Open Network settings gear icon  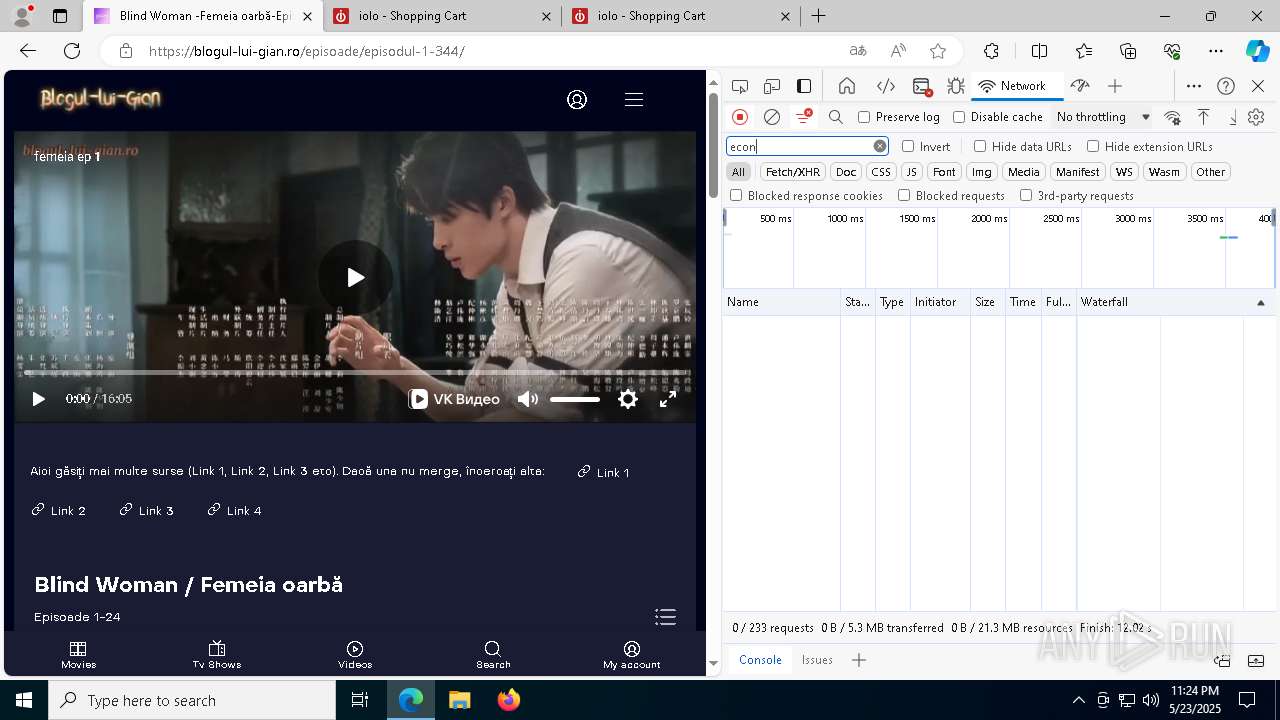point(1256,117)
